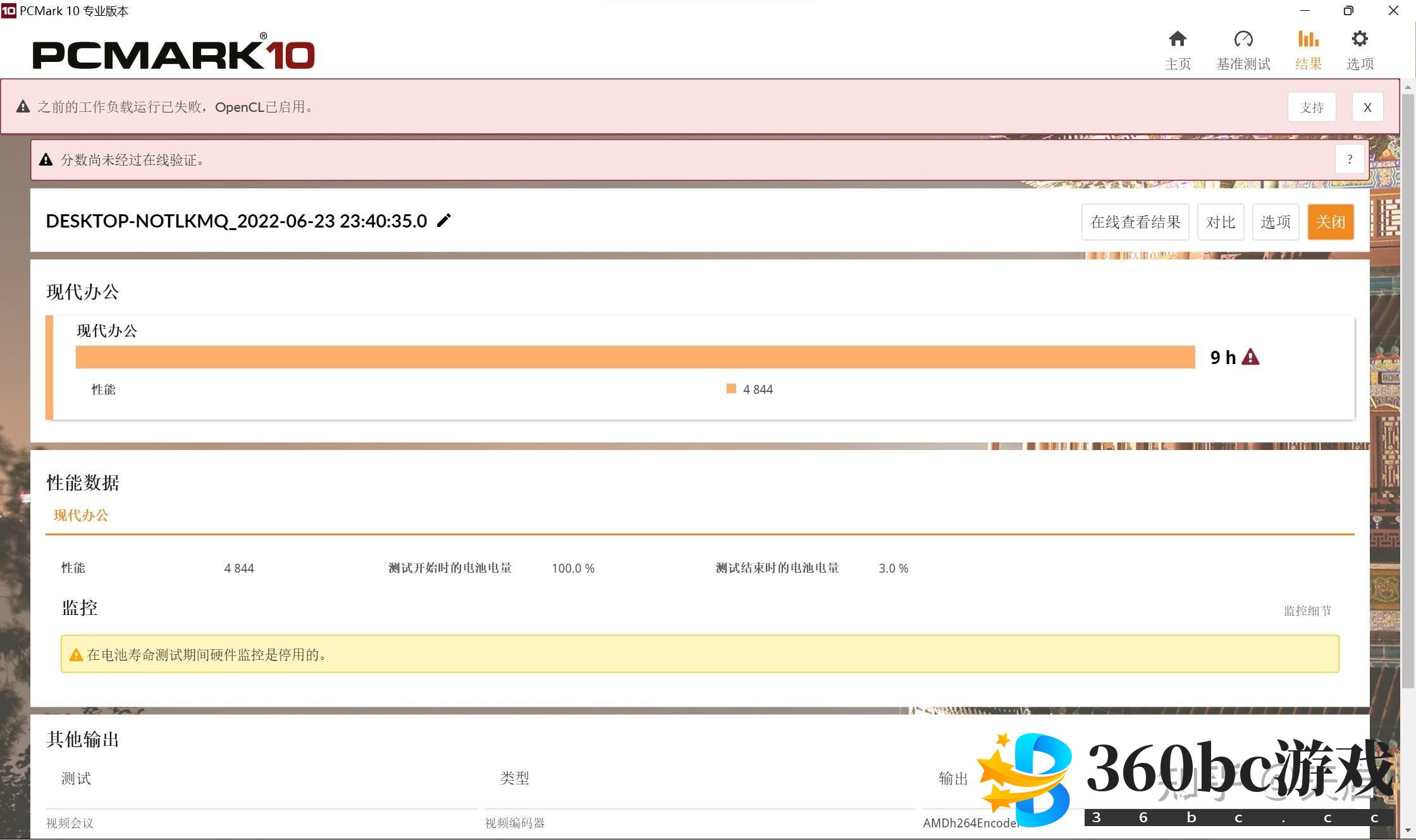Click the 对比 compare button
Screen dimensions: 1416x840
(x=1220, y=222)
